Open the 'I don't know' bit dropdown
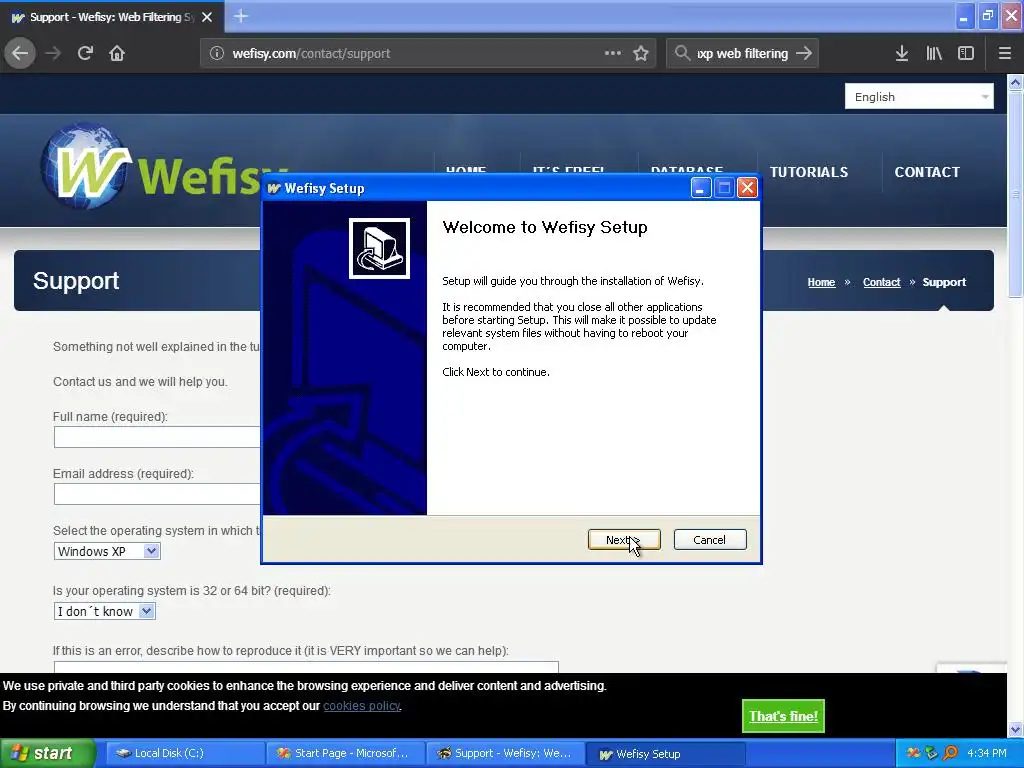This screenshot has height=768, width=1024. tap(104, 611)
